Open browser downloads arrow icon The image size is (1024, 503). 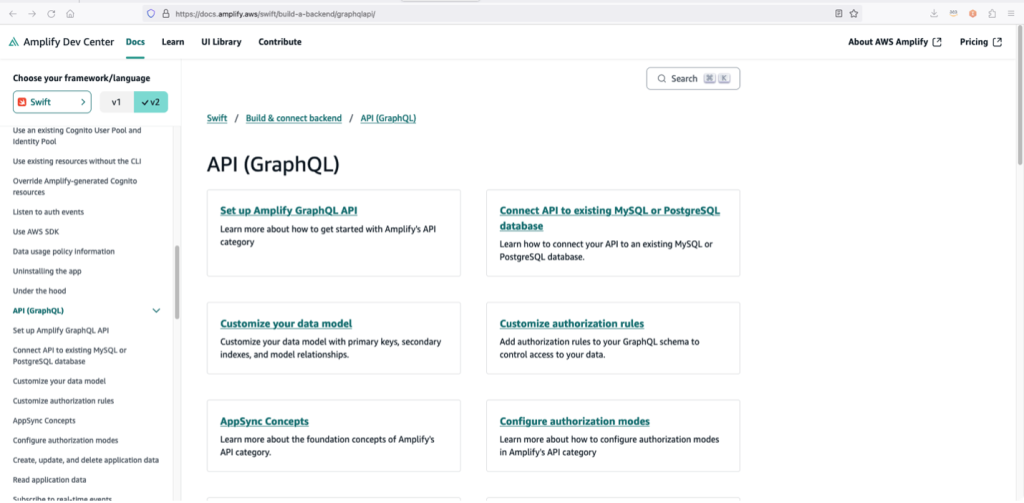[934, 13]
